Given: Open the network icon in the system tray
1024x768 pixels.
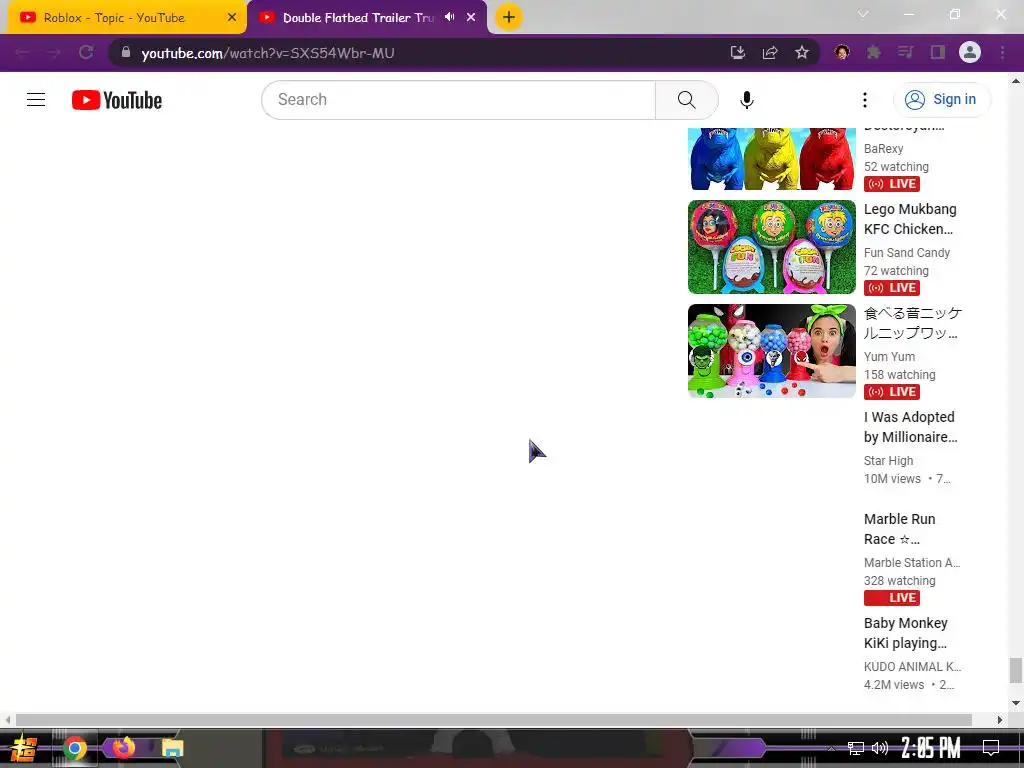Looking at the screenshot, I should (856, 748).
